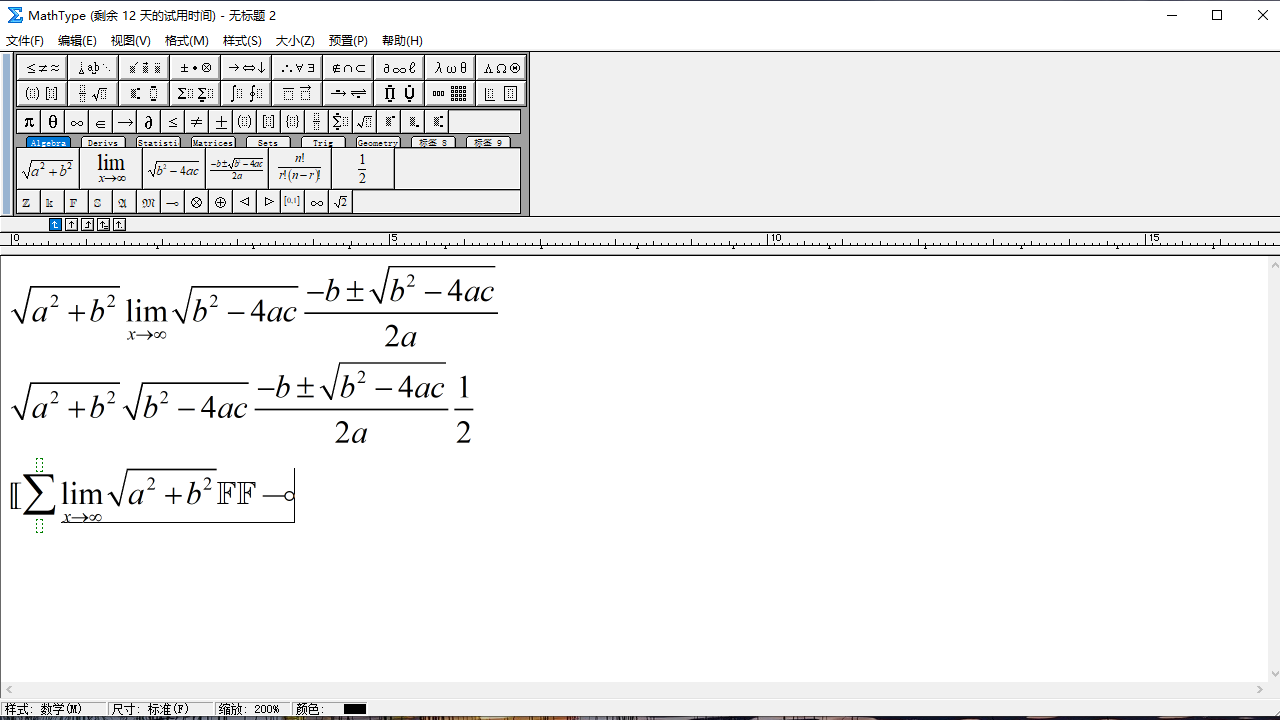Insert the lim x→∞ expression
The height and width of the screenshot is (720, 1280).
pos(111,169)
